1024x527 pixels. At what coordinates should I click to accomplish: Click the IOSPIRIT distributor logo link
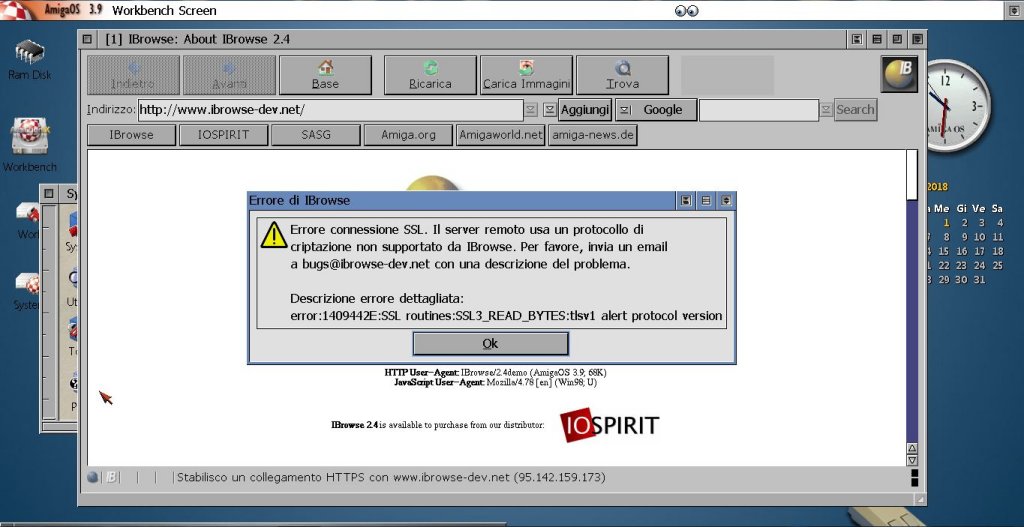pos(609,425)
